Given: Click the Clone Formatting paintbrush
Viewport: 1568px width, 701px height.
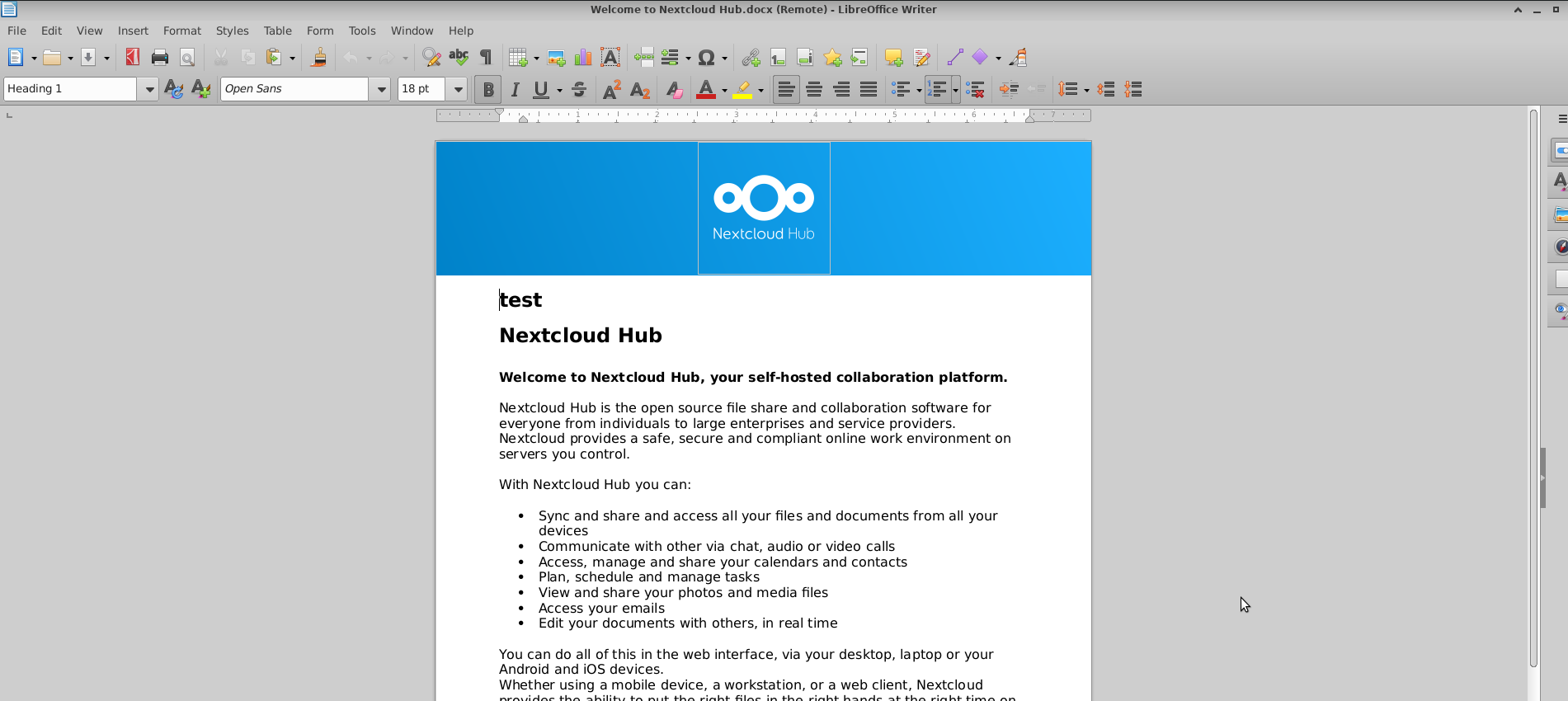Looking at the screenshot, I should point(318,58).
